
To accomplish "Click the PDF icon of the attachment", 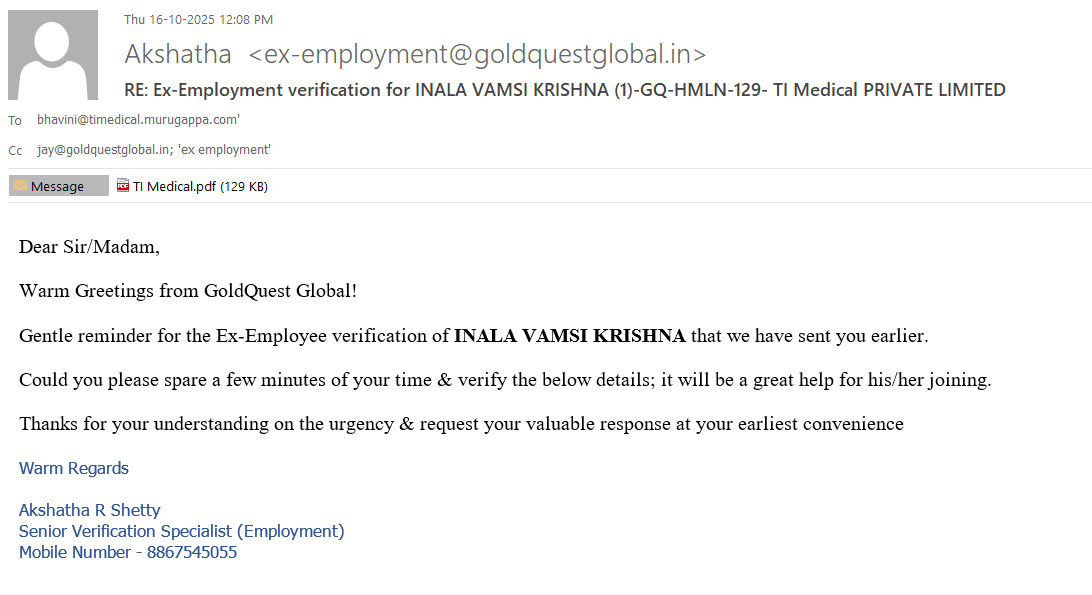I will pyautogui.click(x=123, y=185).
